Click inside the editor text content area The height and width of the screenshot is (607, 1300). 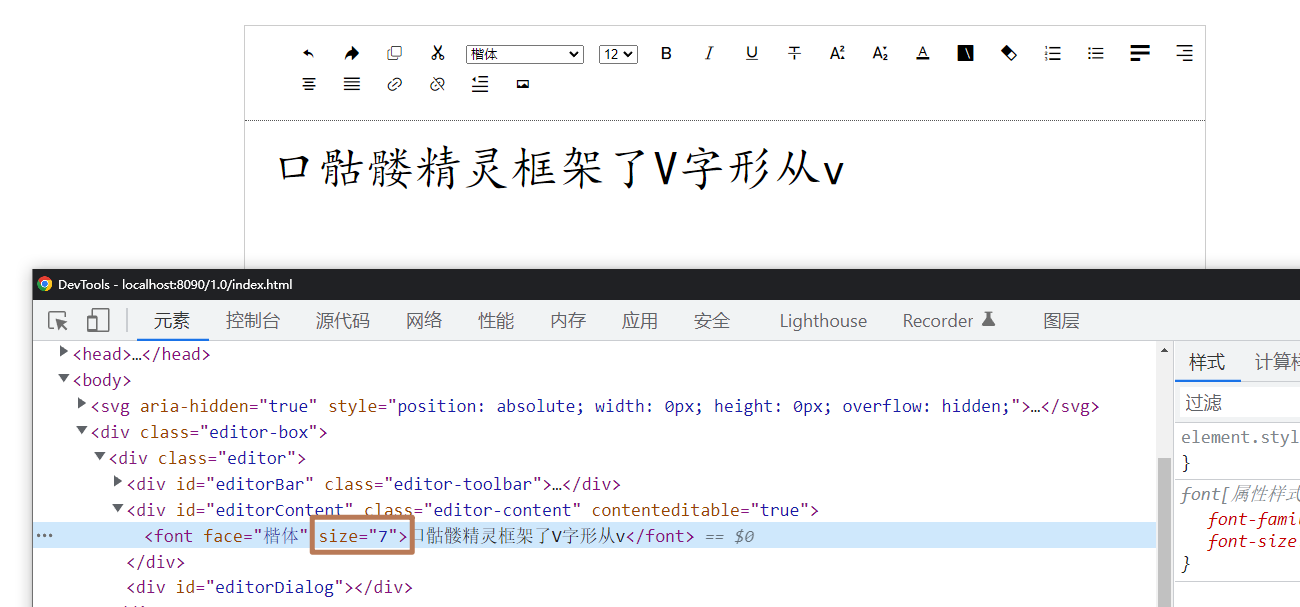(x=724, y=195)
